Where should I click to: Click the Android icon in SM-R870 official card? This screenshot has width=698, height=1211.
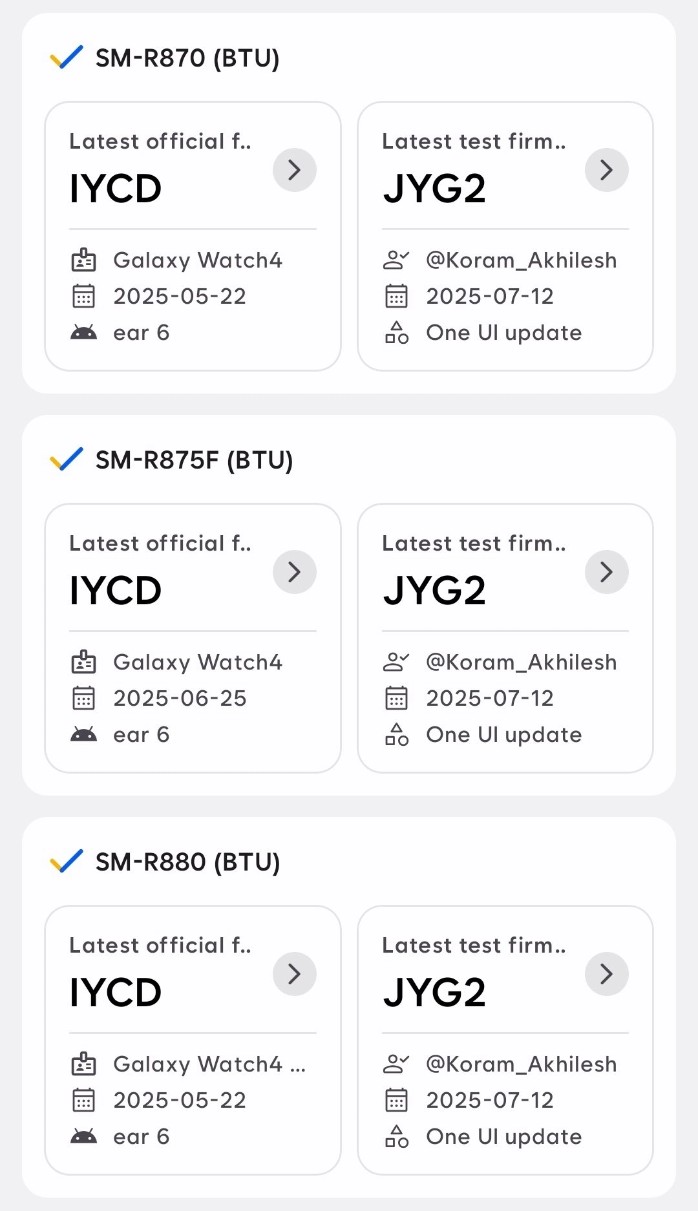tap(84, 333)
